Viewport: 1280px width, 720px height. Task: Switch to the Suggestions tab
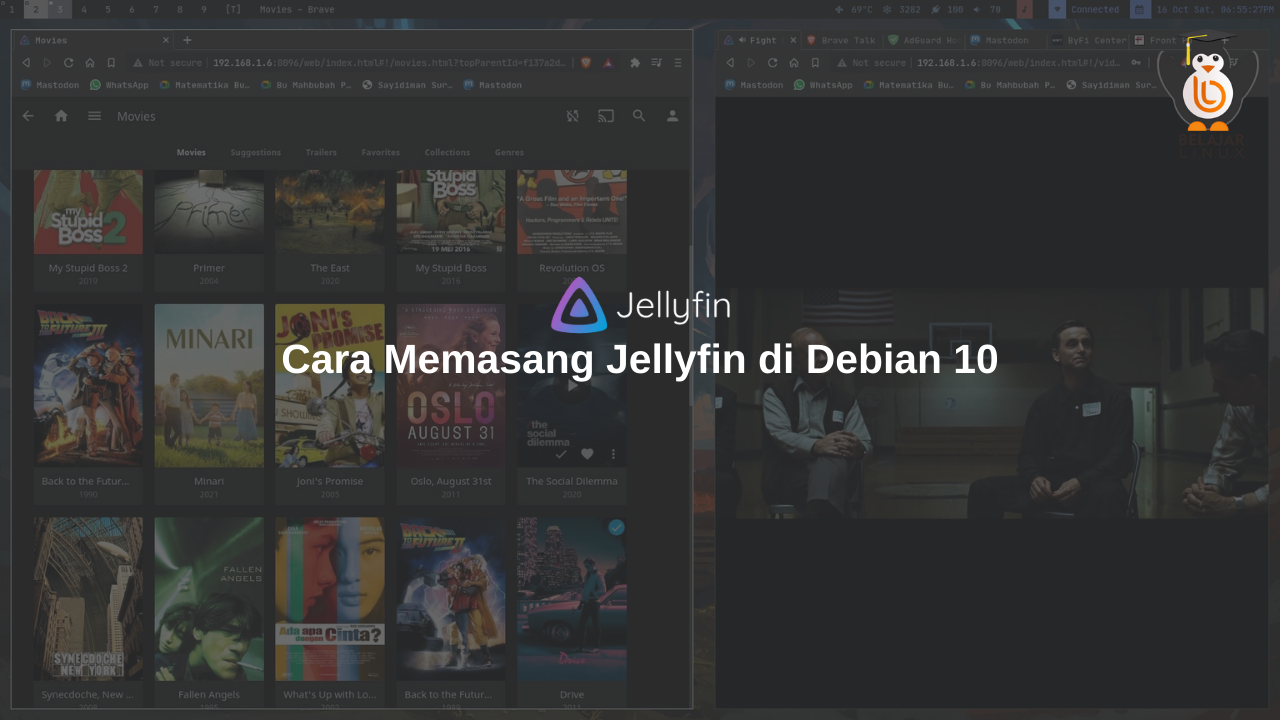(255, 152)
